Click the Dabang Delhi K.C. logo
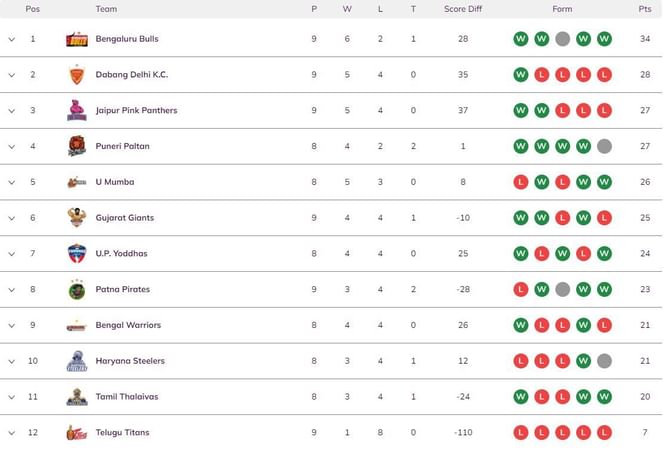This screenshot has height=450, width=668. (77, 75)
